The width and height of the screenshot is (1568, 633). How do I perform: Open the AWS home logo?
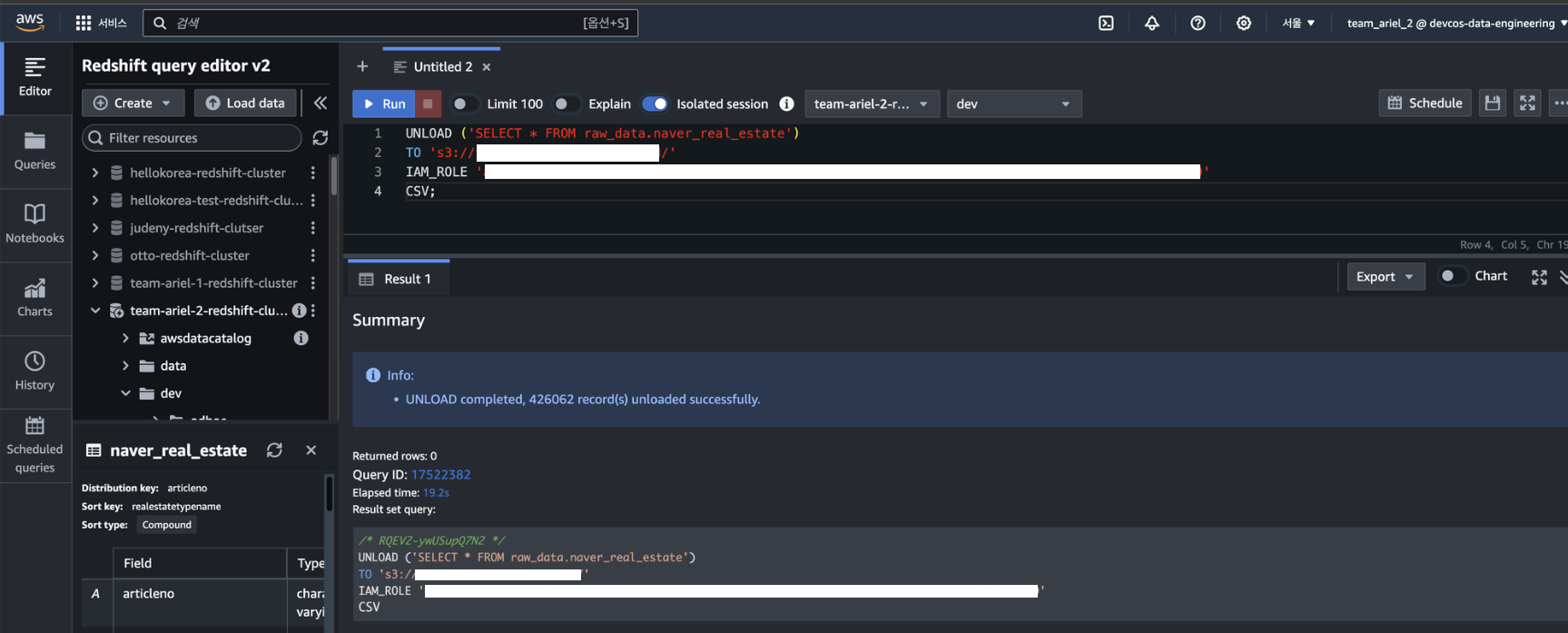pos(29,22)
